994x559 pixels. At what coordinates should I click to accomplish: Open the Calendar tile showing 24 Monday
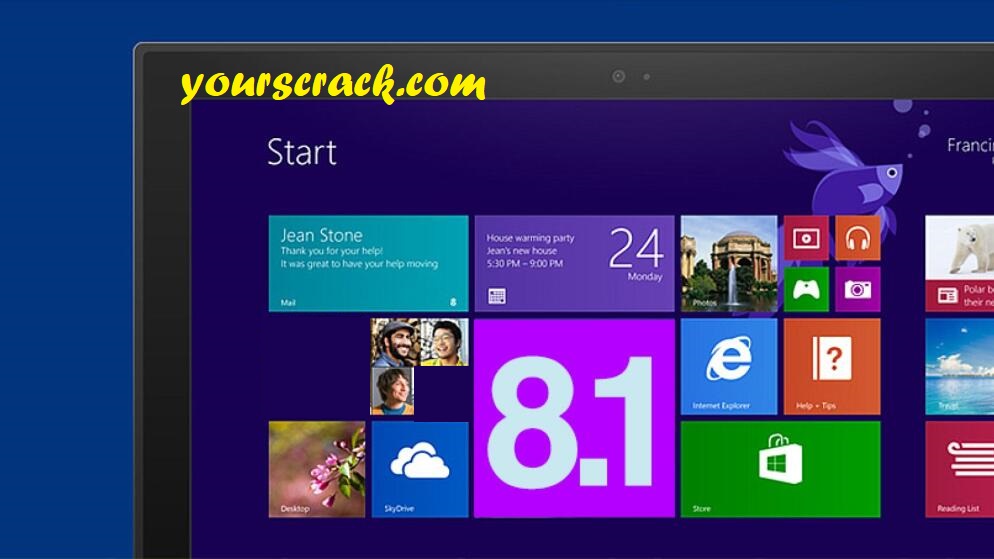tap(574, 264)
